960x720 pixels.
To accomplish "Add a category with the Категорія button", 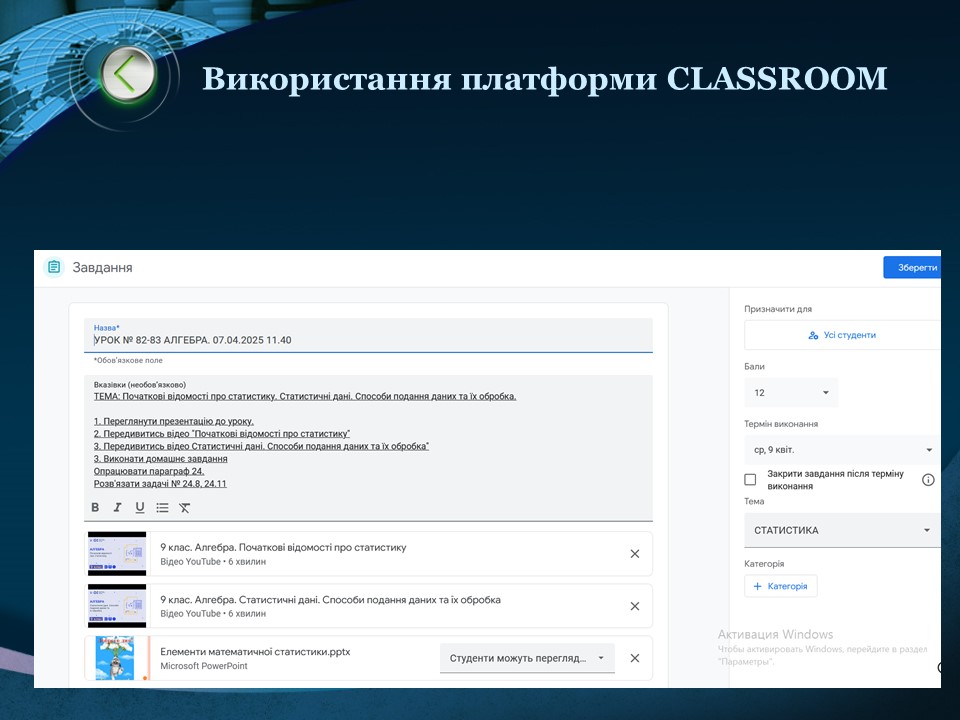I will tap(780, 586).
